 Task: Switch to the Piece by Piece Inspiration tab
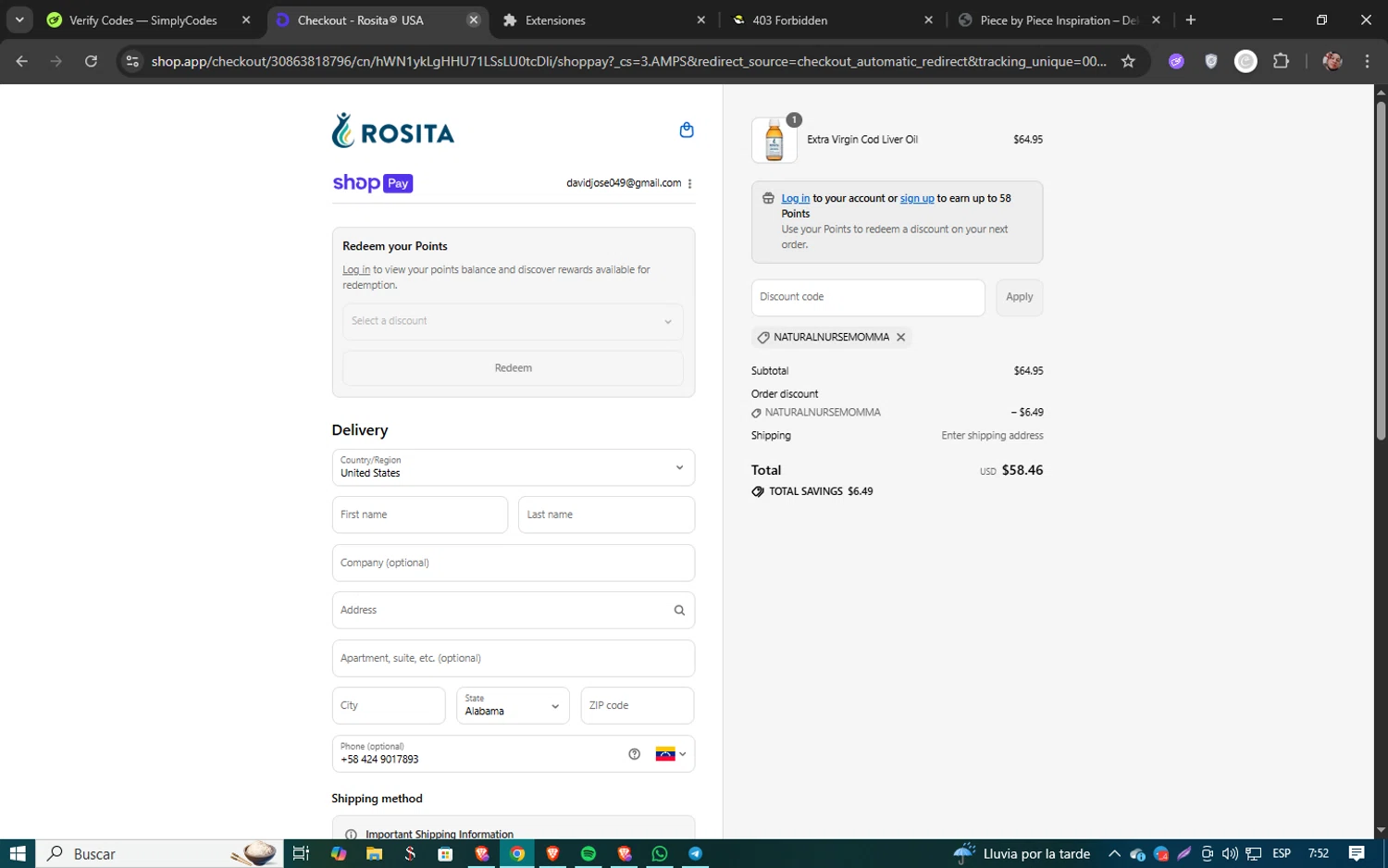click(1060, 19)
